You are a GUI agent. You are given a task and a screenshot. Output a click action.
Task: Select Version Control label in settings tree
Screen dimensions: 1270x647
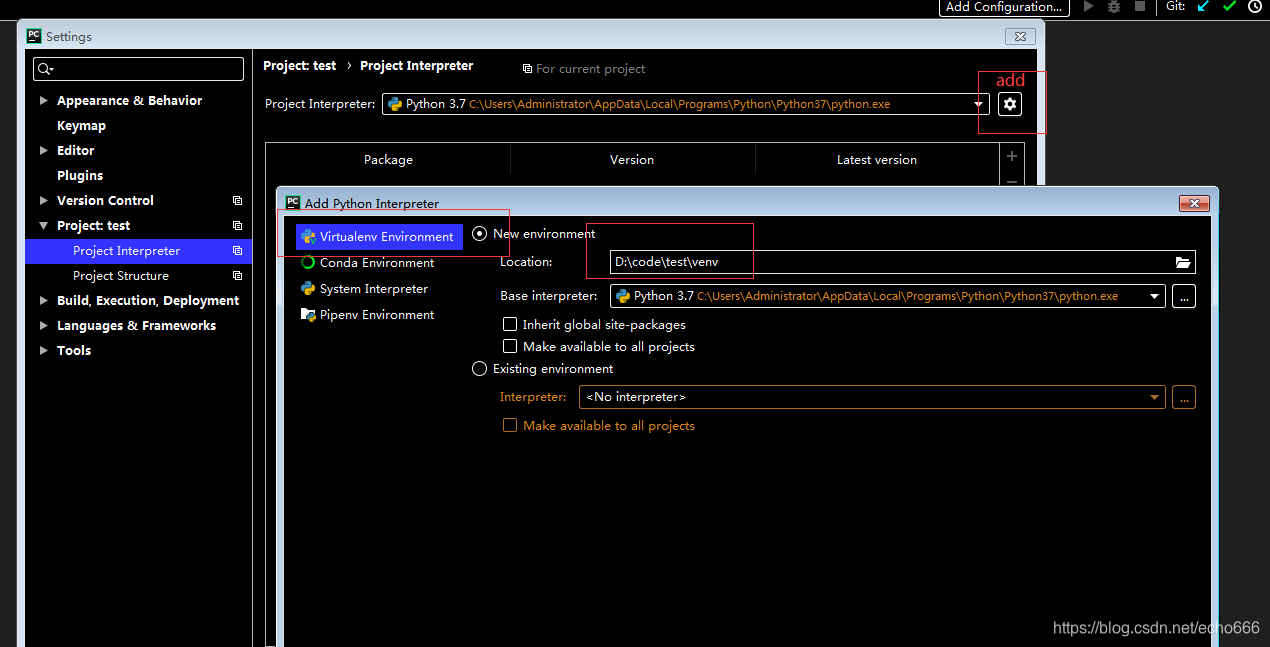(105, 200)
